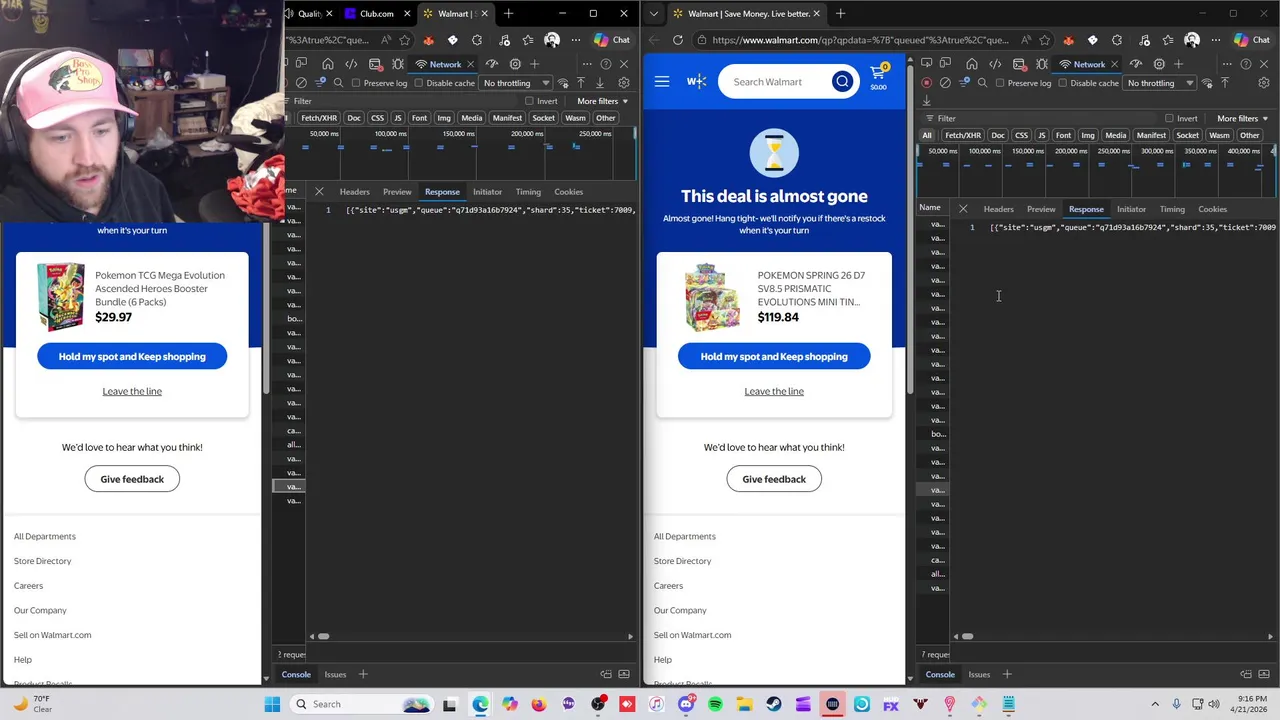Viewport: 1280px width, 720px height.
Task: Open search in right DevTools Network panel
Action: click(x=982, y=83)
